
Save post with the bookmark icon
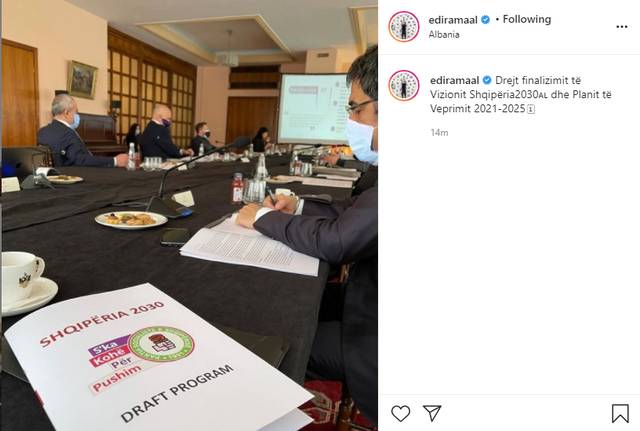click(x=620, y=413)
